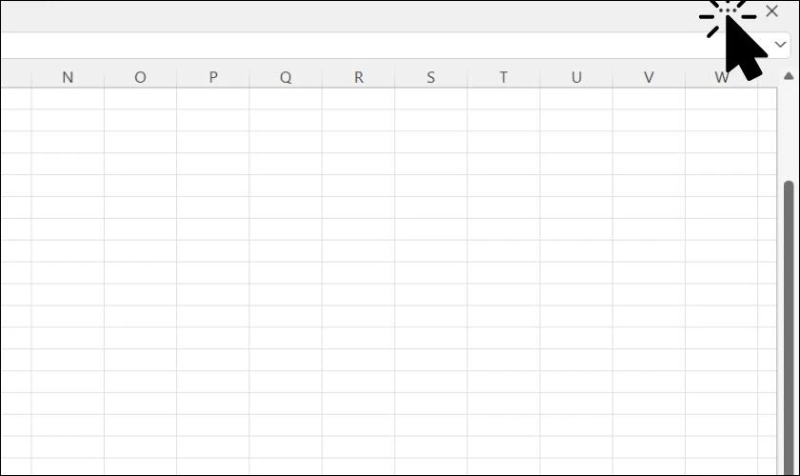Select column Q header

click(286, 77)
